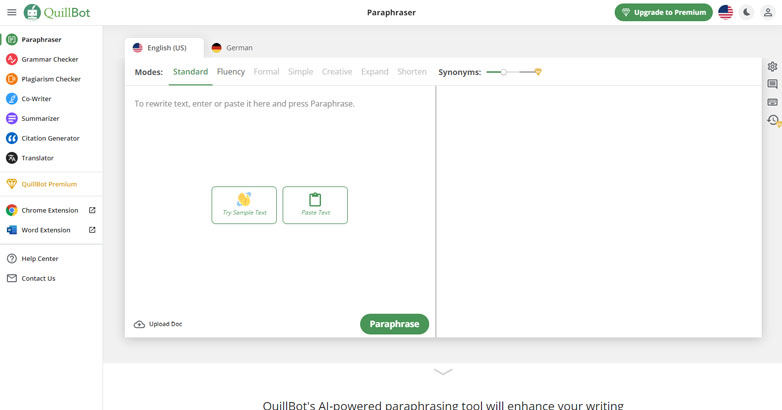Select the Fluency mode
This screenshot has height=410, width=782.
[230, 72]
